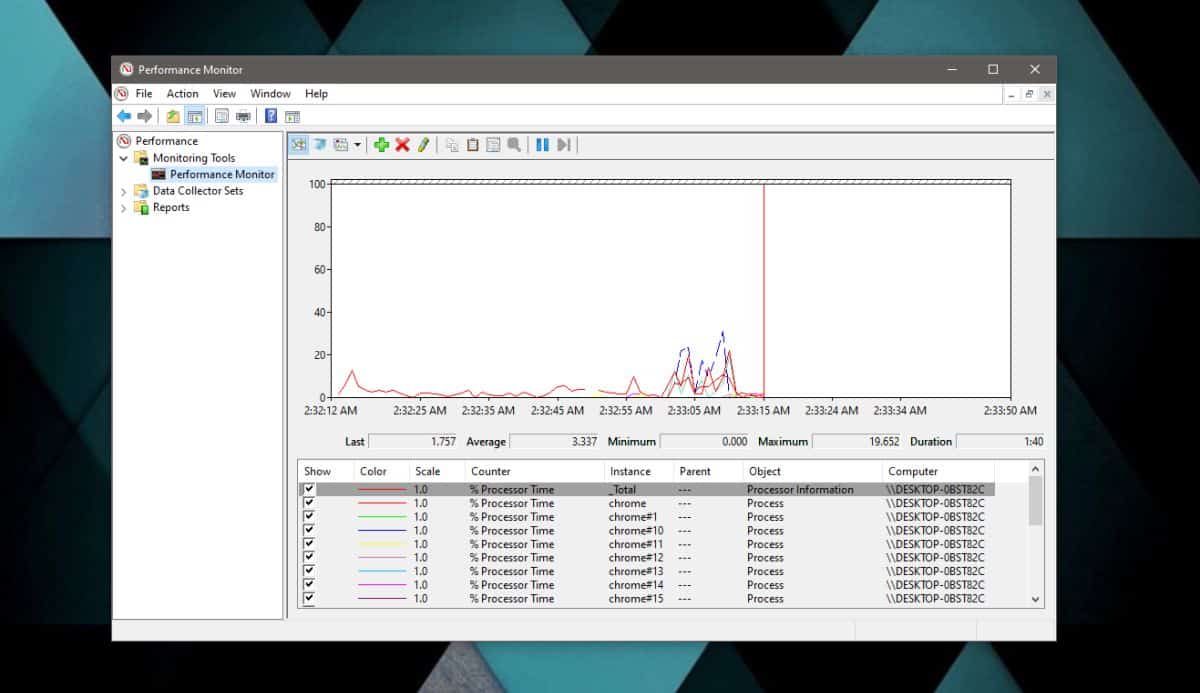
Task: Uncheck Show for the chrome instance row
Action: (309, 503)
